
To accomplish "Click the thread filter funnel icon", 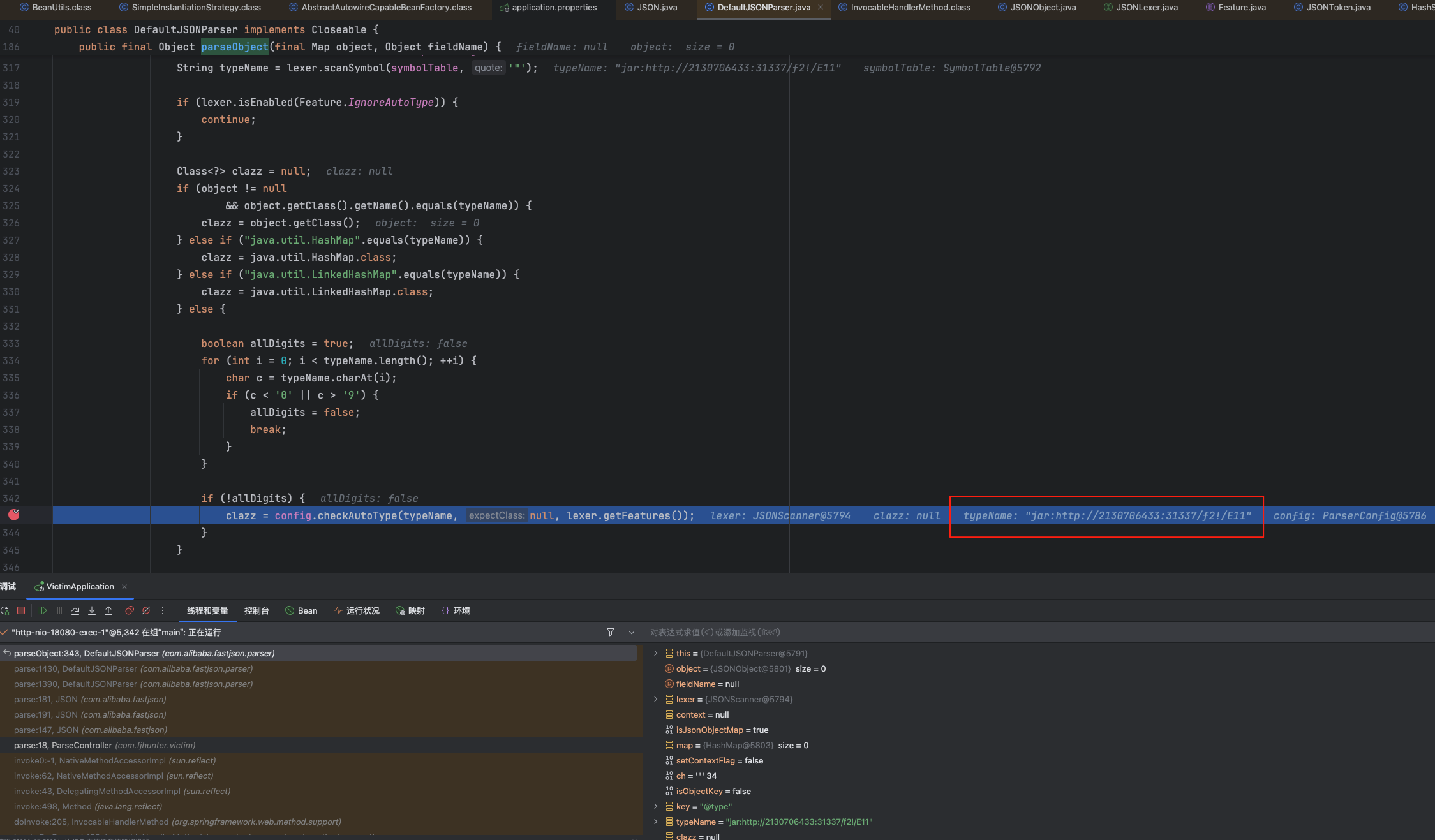I will point(611,632).
